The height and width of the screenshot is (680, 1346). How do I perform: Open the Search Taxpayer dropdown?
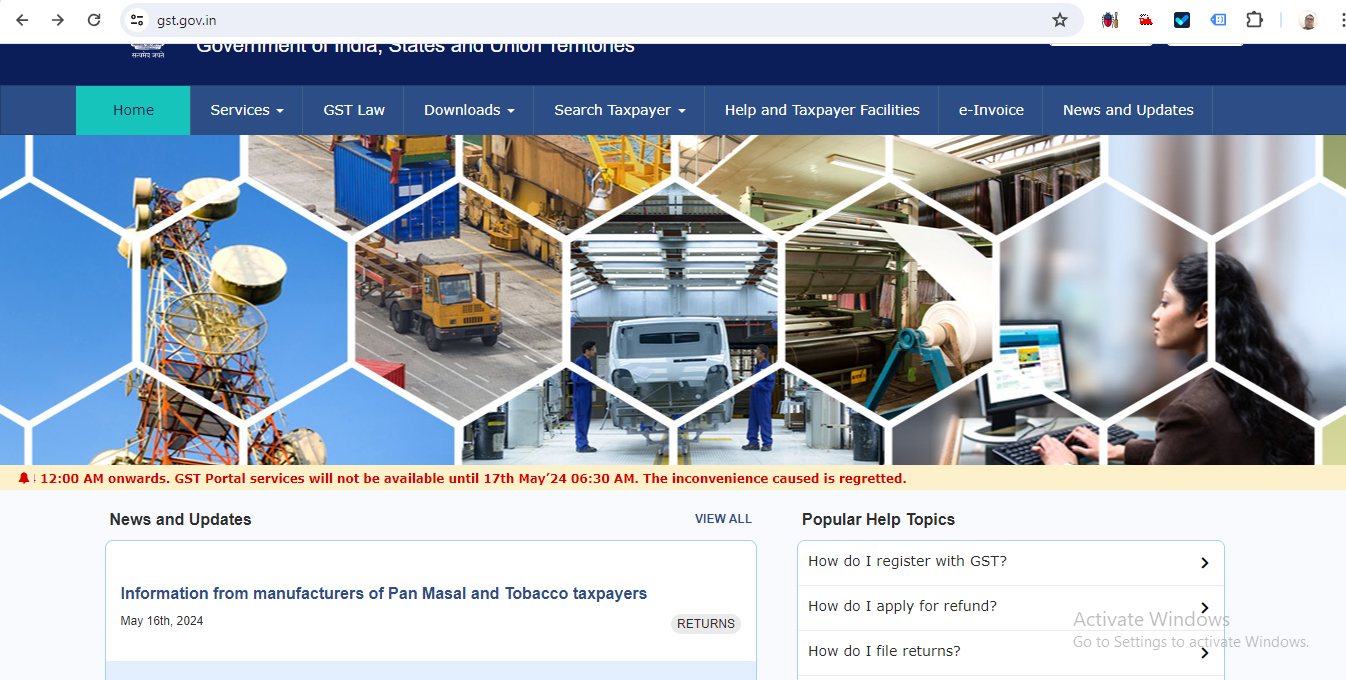(x=619, y=110)
